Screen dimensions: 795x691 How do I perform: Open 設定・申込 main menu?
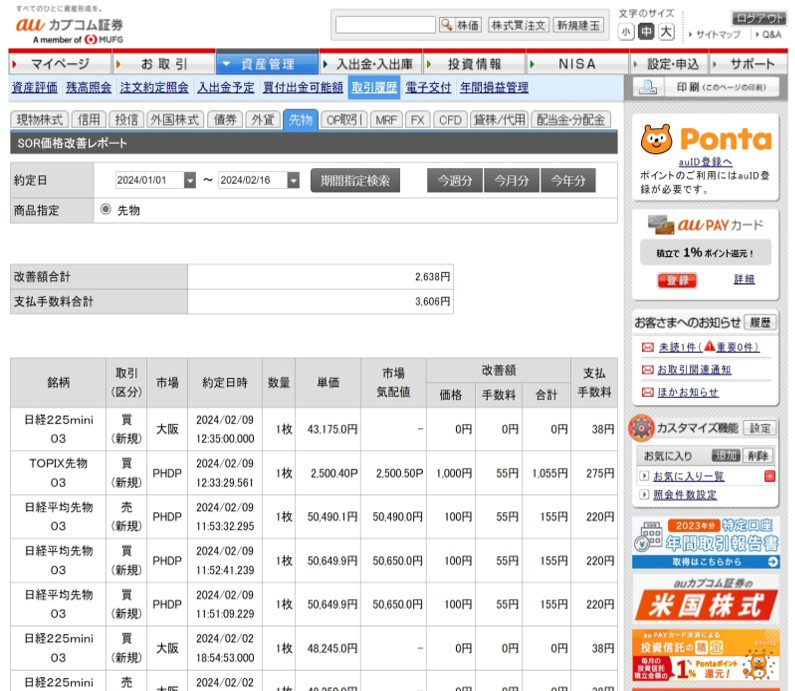tap(669, 64)
